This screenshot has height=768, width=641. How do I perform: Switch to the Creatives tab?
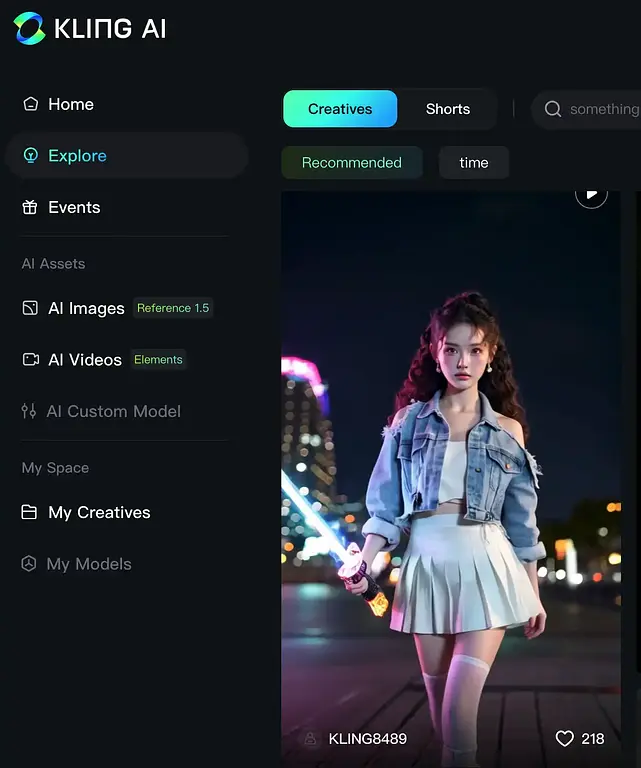coord(340,109)
